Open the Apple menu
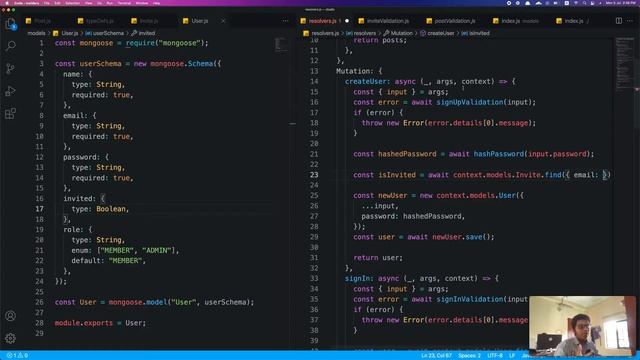The image size is (640, 360). coord(7,3)
